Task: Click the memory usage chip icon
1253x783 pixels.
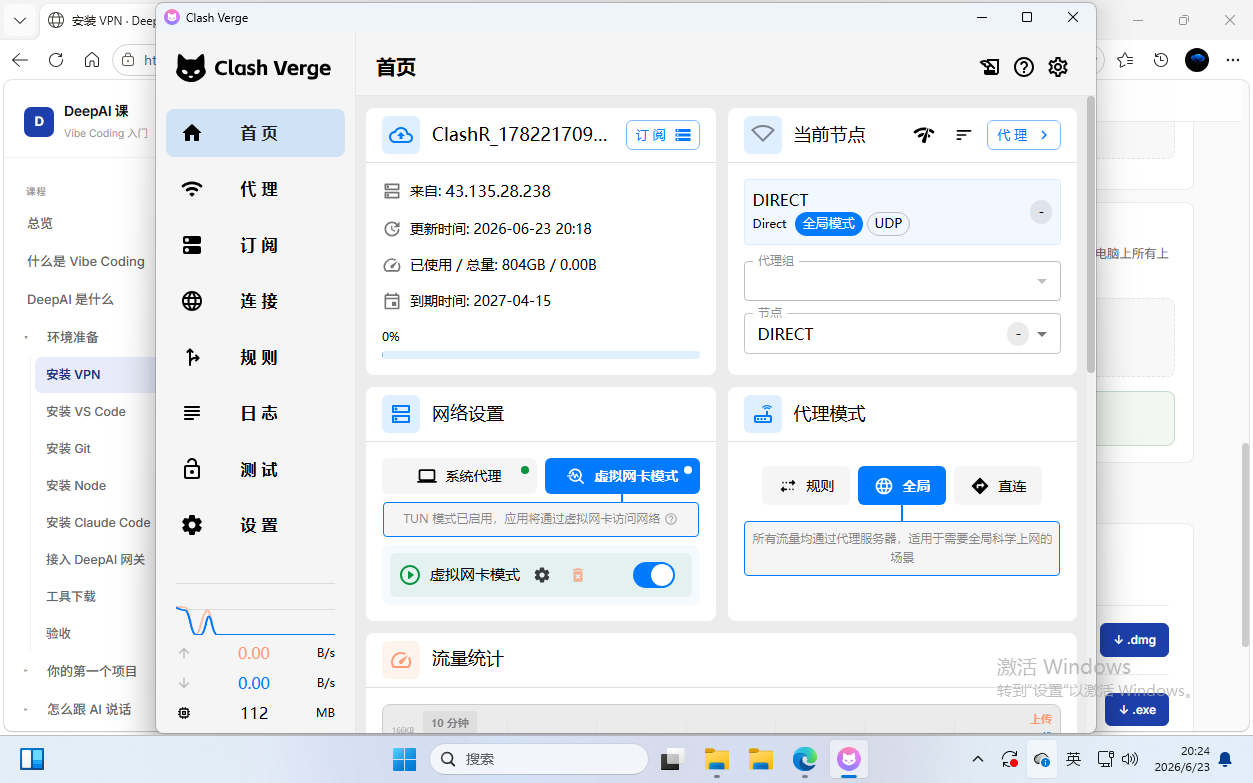Action: click(184, 713)
